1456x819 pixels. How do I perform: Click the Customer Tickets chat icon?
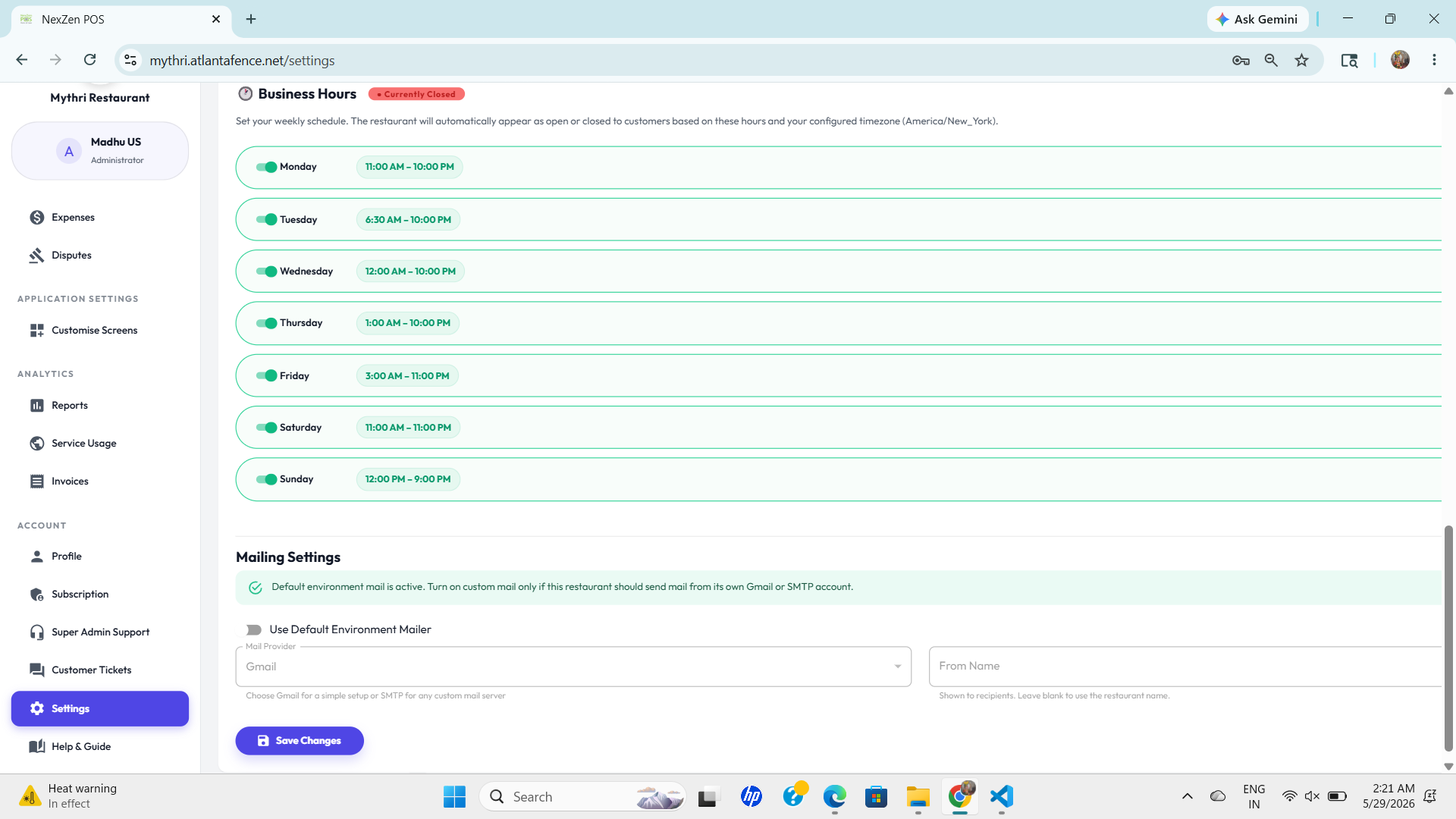tap(36, 670)
